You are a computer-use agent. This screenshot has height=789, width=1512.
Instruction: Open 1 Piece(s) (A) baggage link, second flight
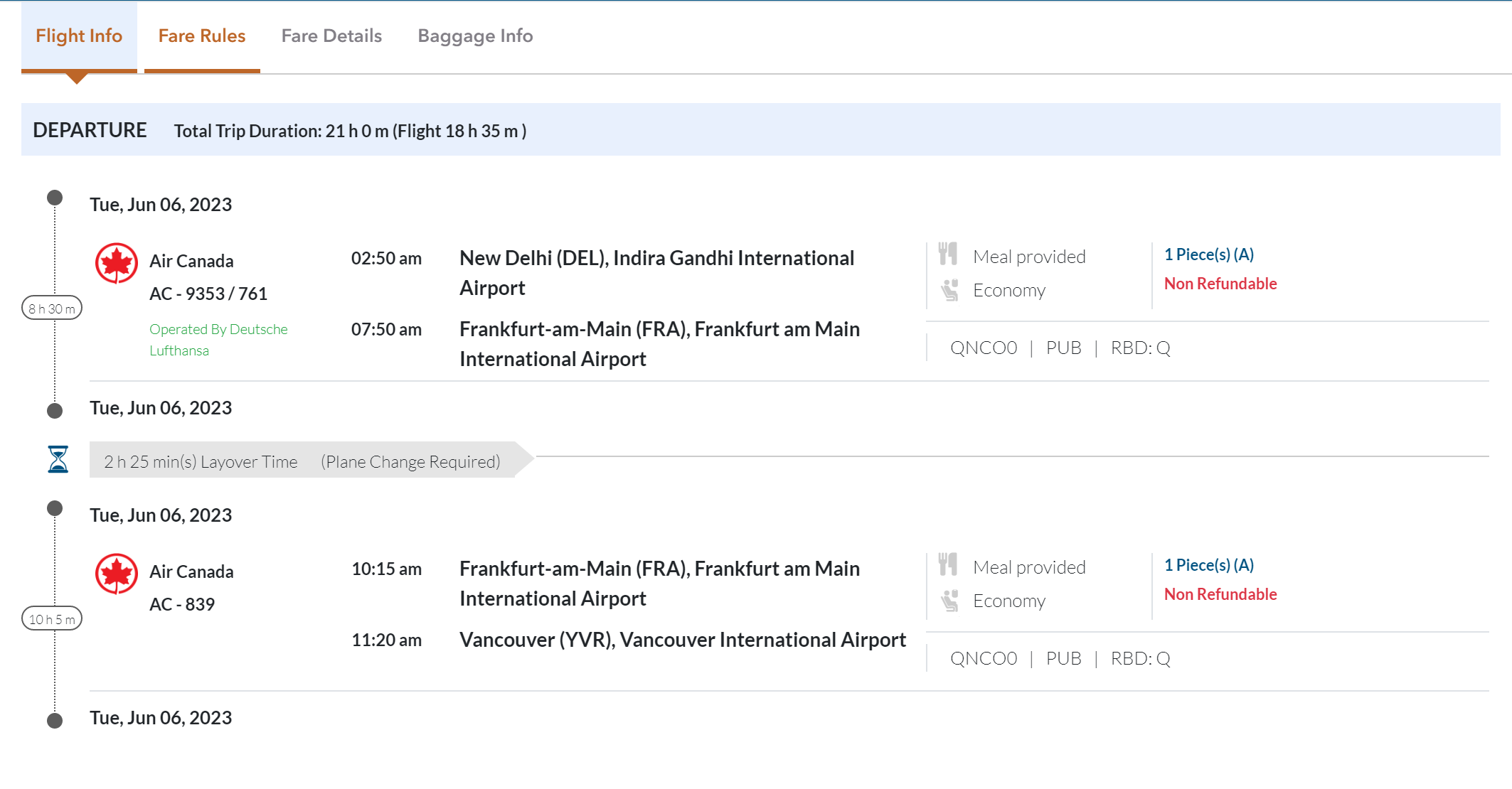(x=1208, y=565)
